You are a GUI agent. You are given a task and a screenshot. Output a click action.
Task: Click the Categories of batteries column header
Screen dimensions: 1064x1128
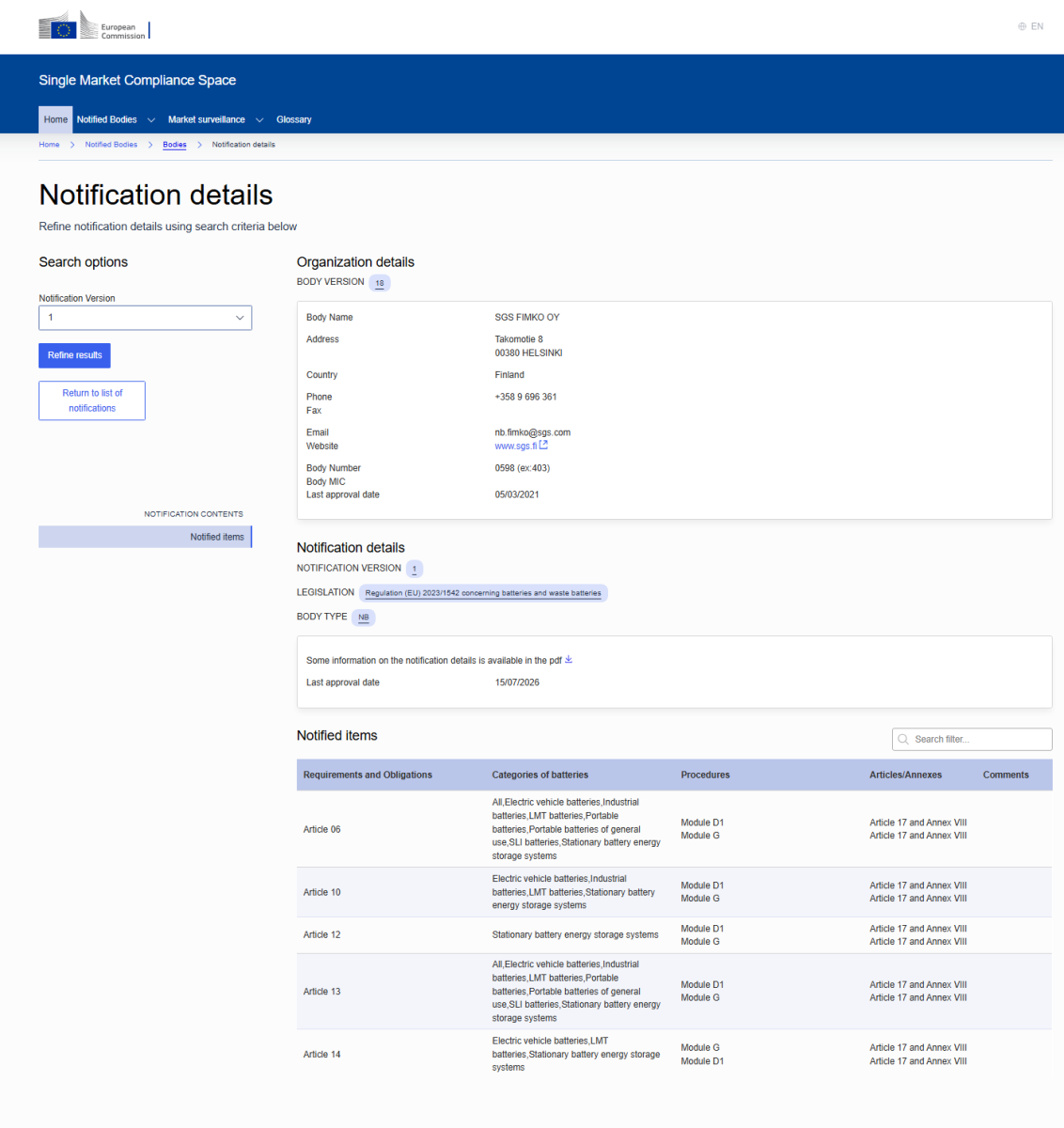coord(540,775)
